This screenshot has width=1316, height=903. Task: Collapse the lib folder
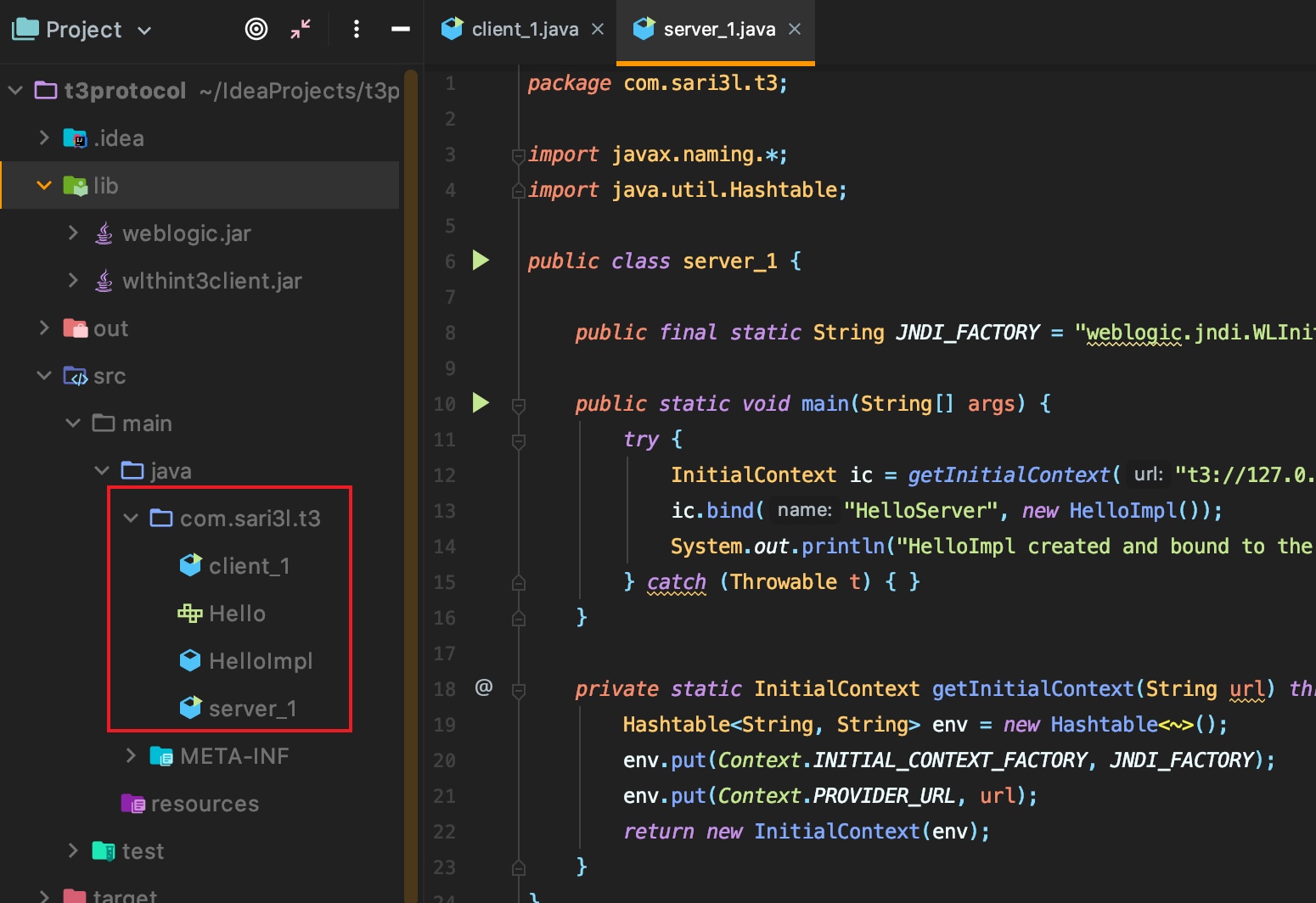coord(44,185)
